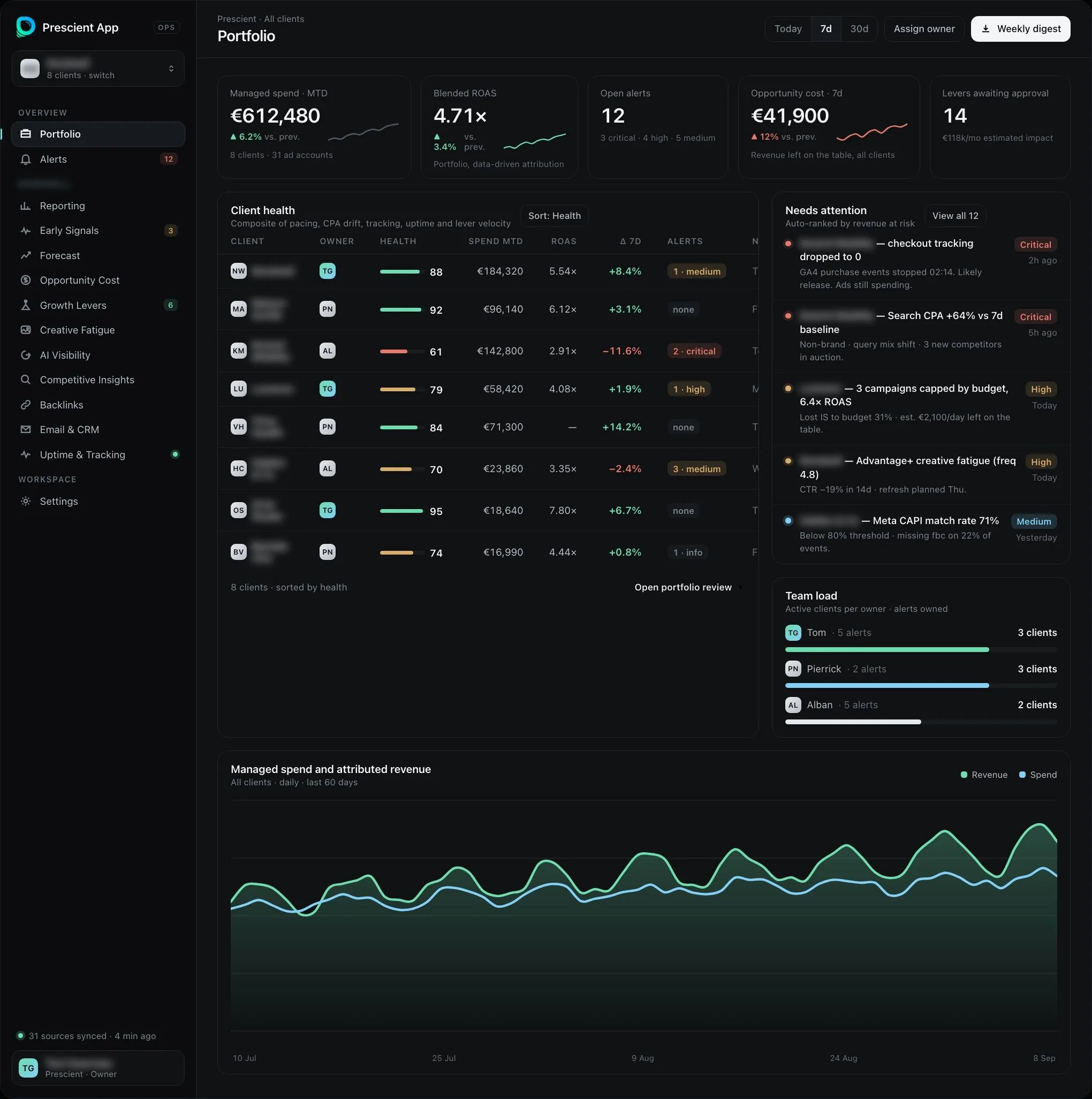Open the Forecast trend icon
This screenshot has width=1092, height=1099.
click(26, 255)
